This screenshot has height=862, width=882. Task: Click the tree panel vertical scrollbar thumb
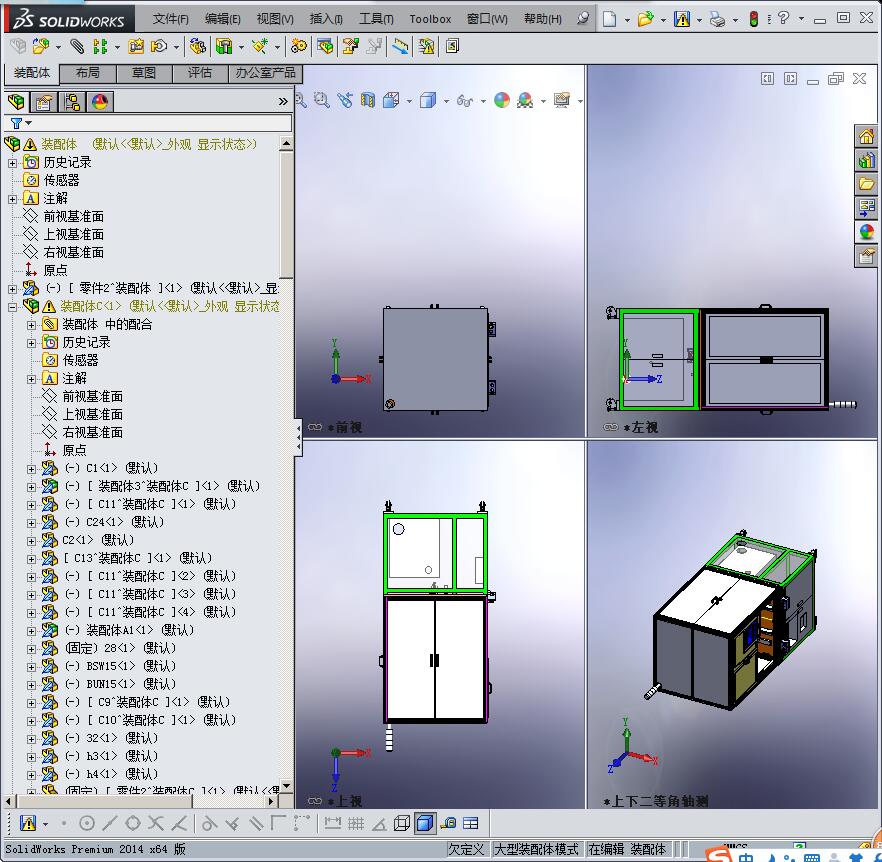coord(286,214)
